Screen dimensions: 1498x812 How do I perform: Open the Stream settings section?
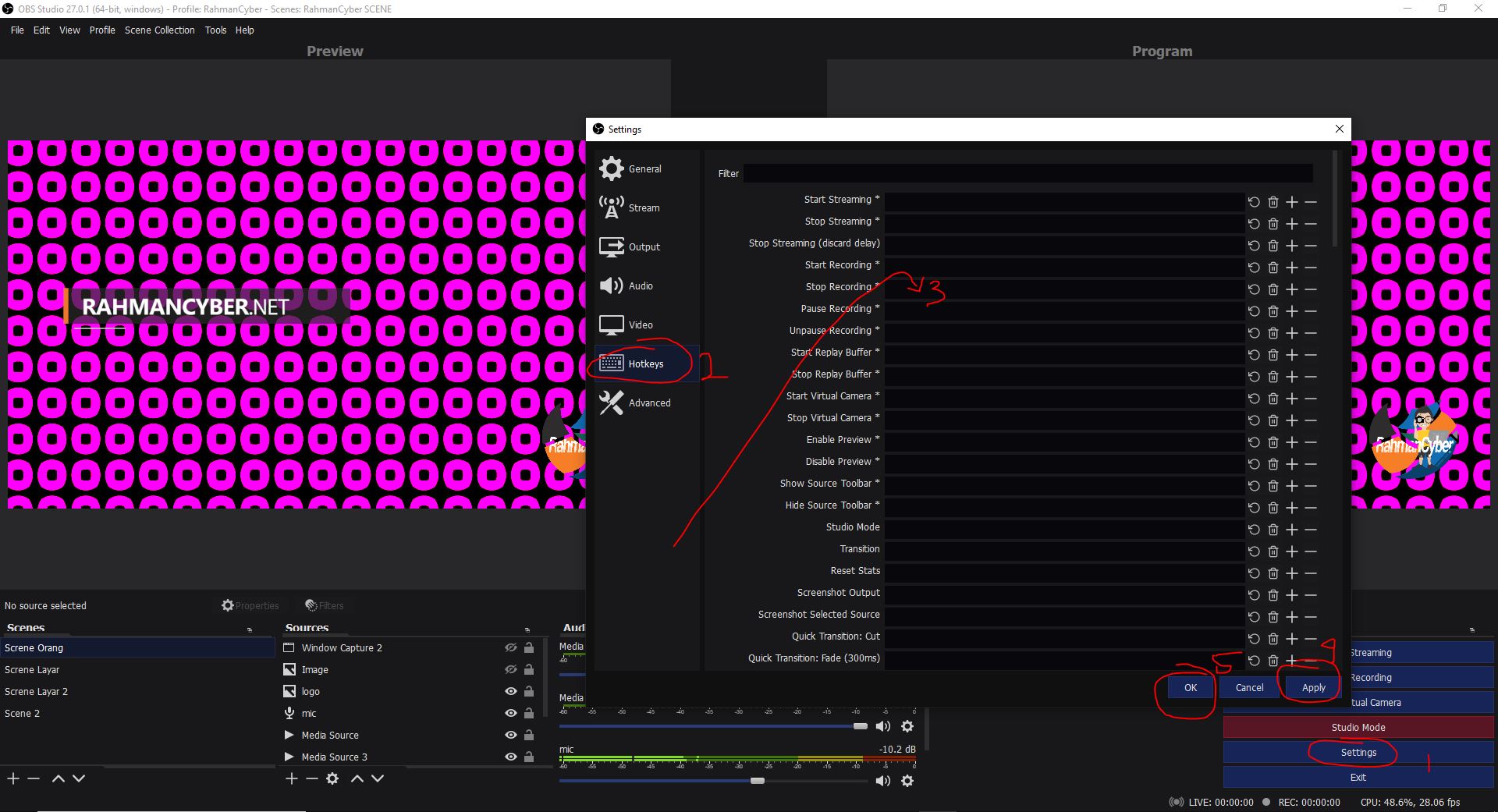click(644, 207)
